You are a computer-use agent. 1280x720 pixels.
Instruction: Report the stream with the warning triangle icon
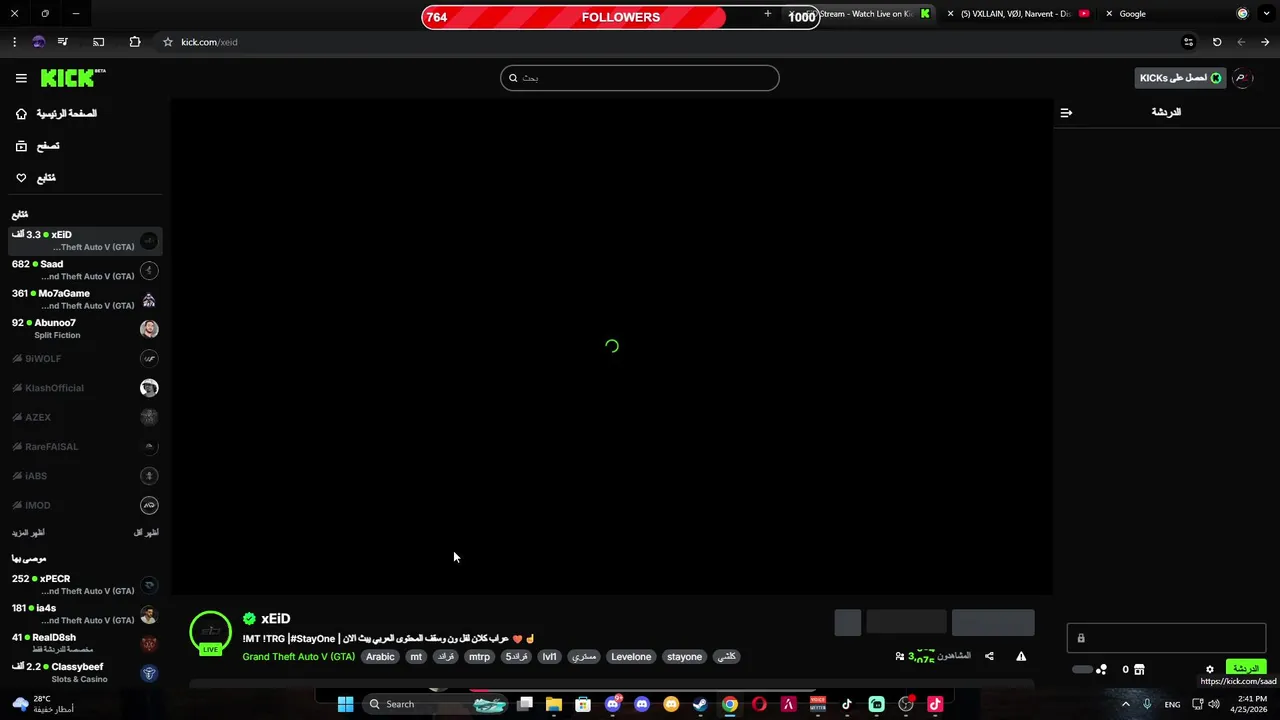click(x=1021, y=656)
